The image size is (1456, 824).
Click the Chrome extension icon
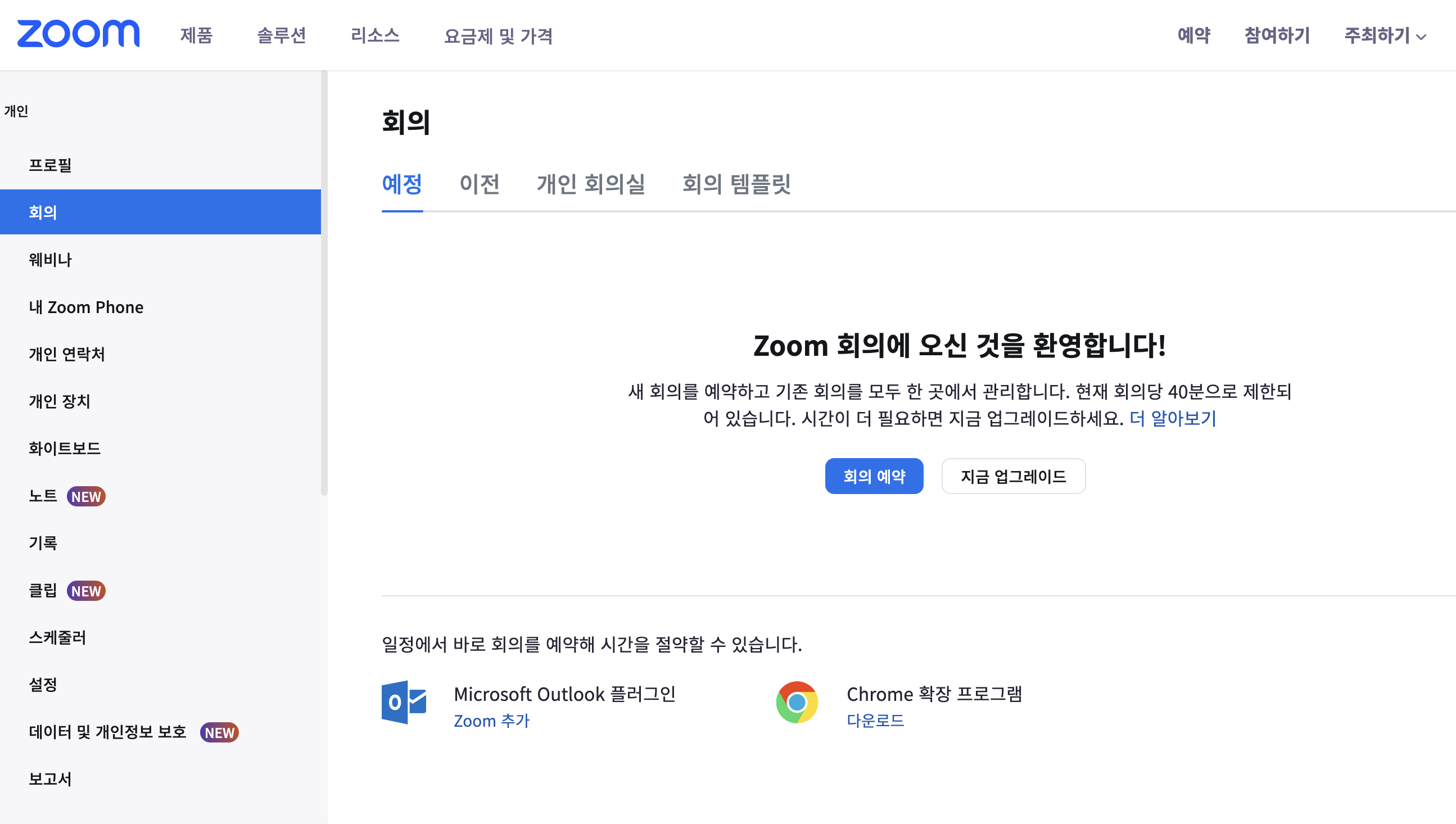coord(797,703)
